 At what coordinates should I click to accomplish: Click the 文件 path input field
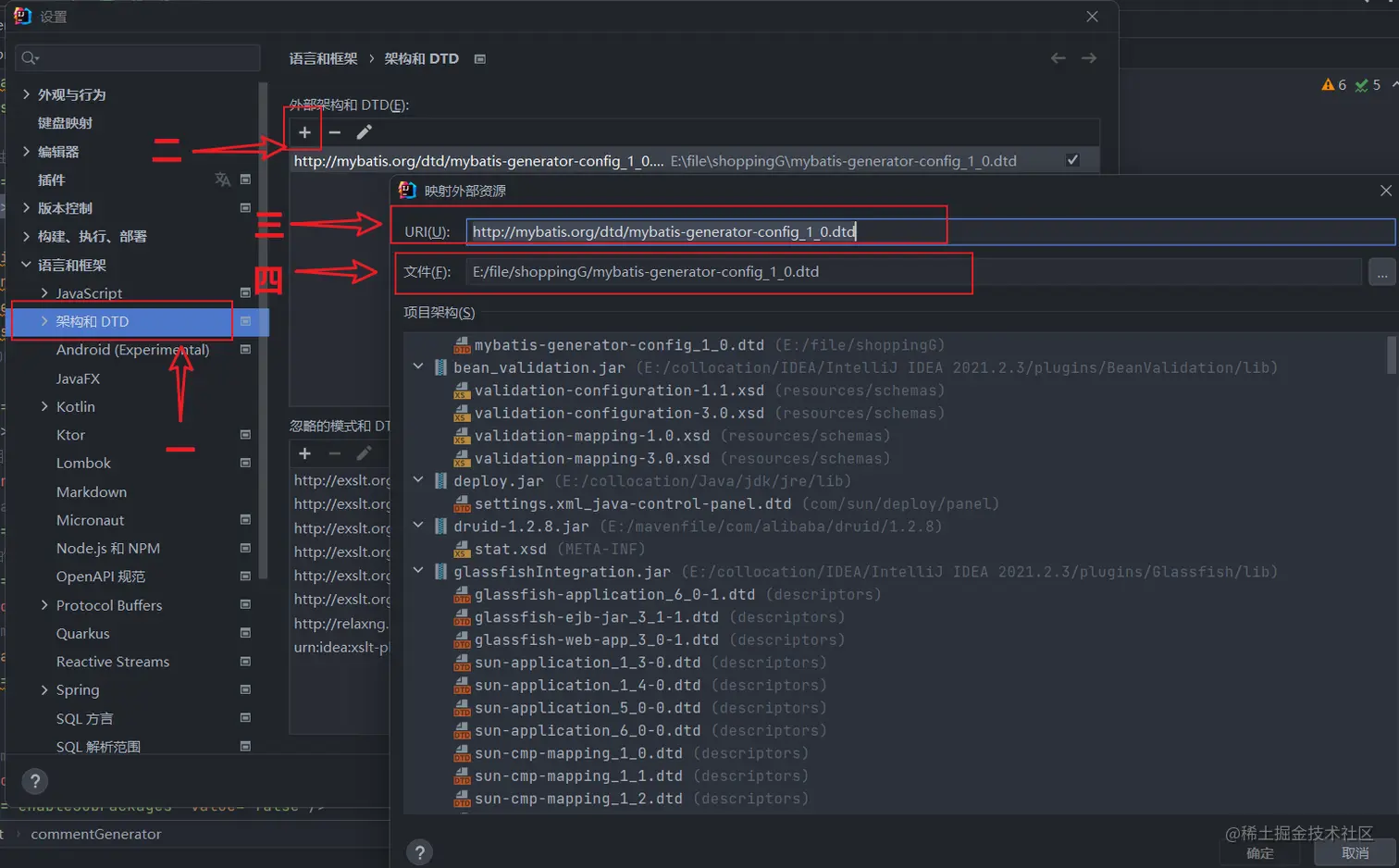pyautogui.click(x=913, y=272)
